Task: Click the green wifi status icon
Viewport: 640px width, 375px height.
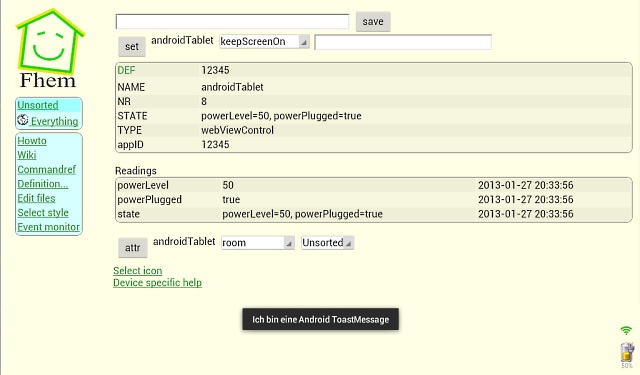Action: [x=626, y=330]
